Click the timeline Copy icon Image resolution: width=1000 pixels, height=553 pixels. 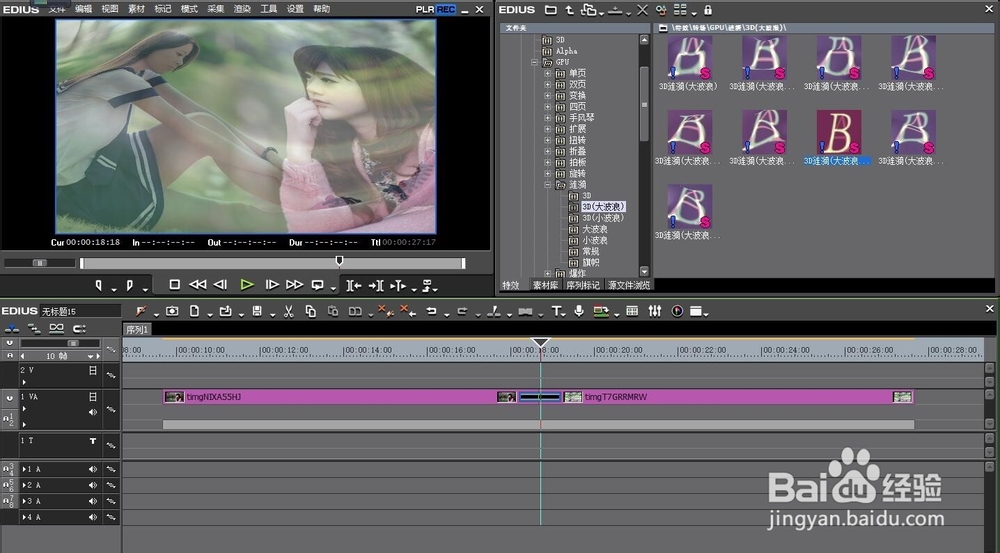coord(311,311)
